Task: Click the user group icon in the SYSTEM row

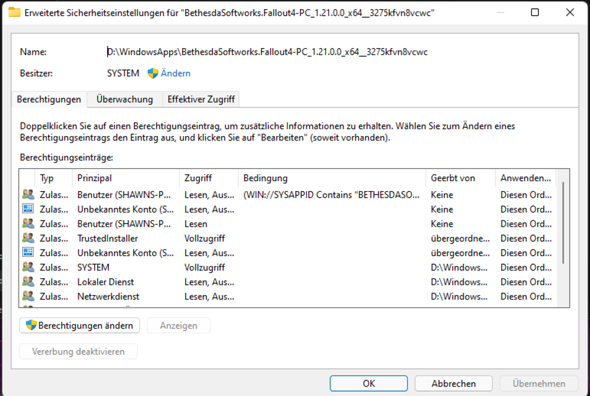Action: click(28, 267)
